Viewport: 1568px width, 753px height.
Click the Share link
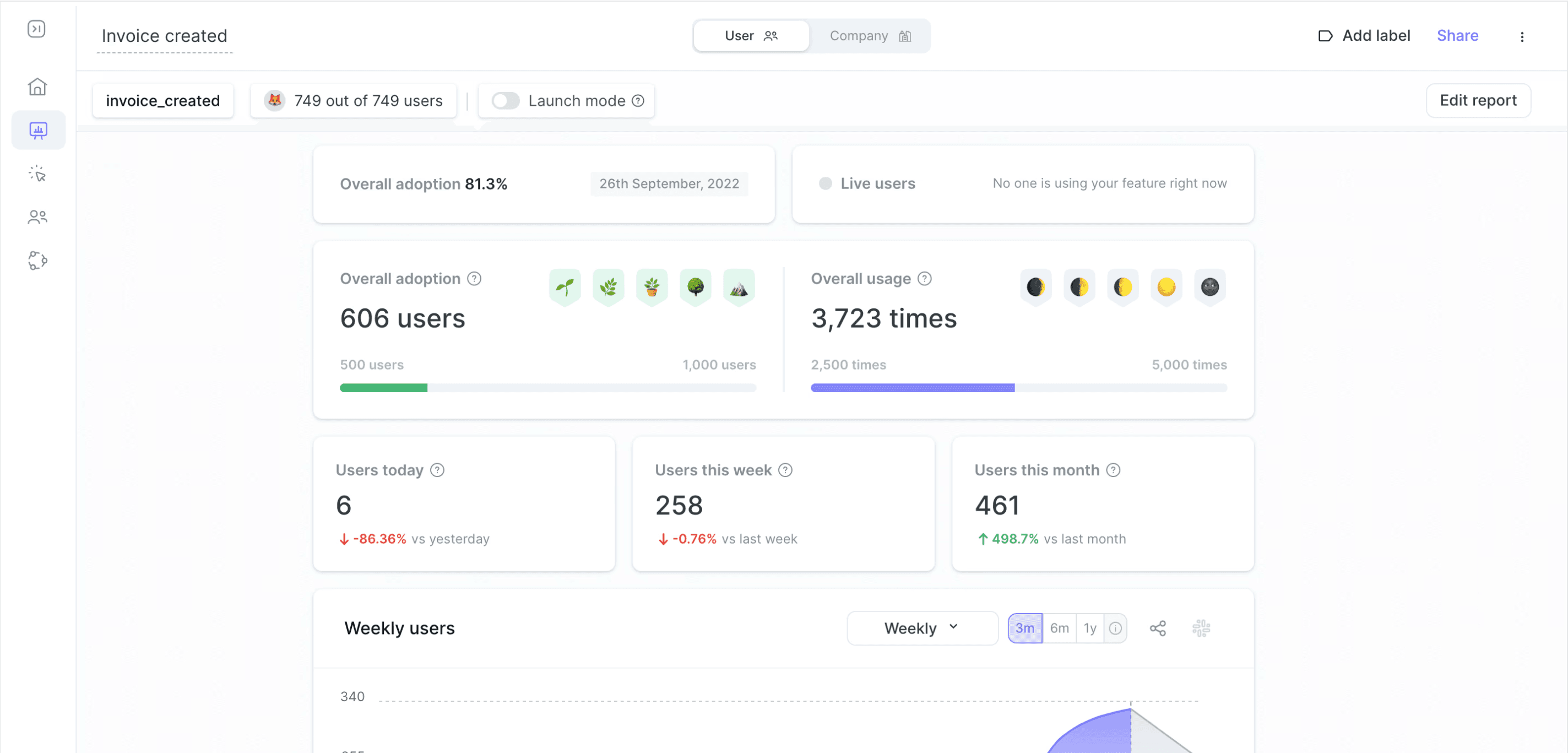(x=1457, y=36)
